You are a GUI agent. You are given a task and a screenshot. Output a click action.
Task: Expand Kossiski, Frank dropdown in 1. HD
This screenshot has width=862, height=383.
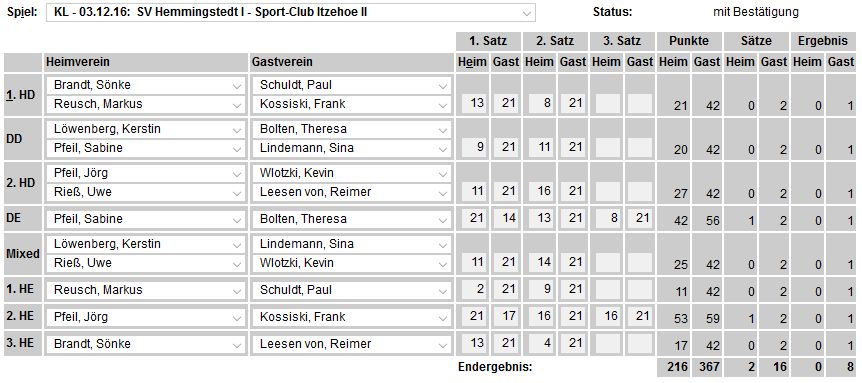(x=351, y=104)
